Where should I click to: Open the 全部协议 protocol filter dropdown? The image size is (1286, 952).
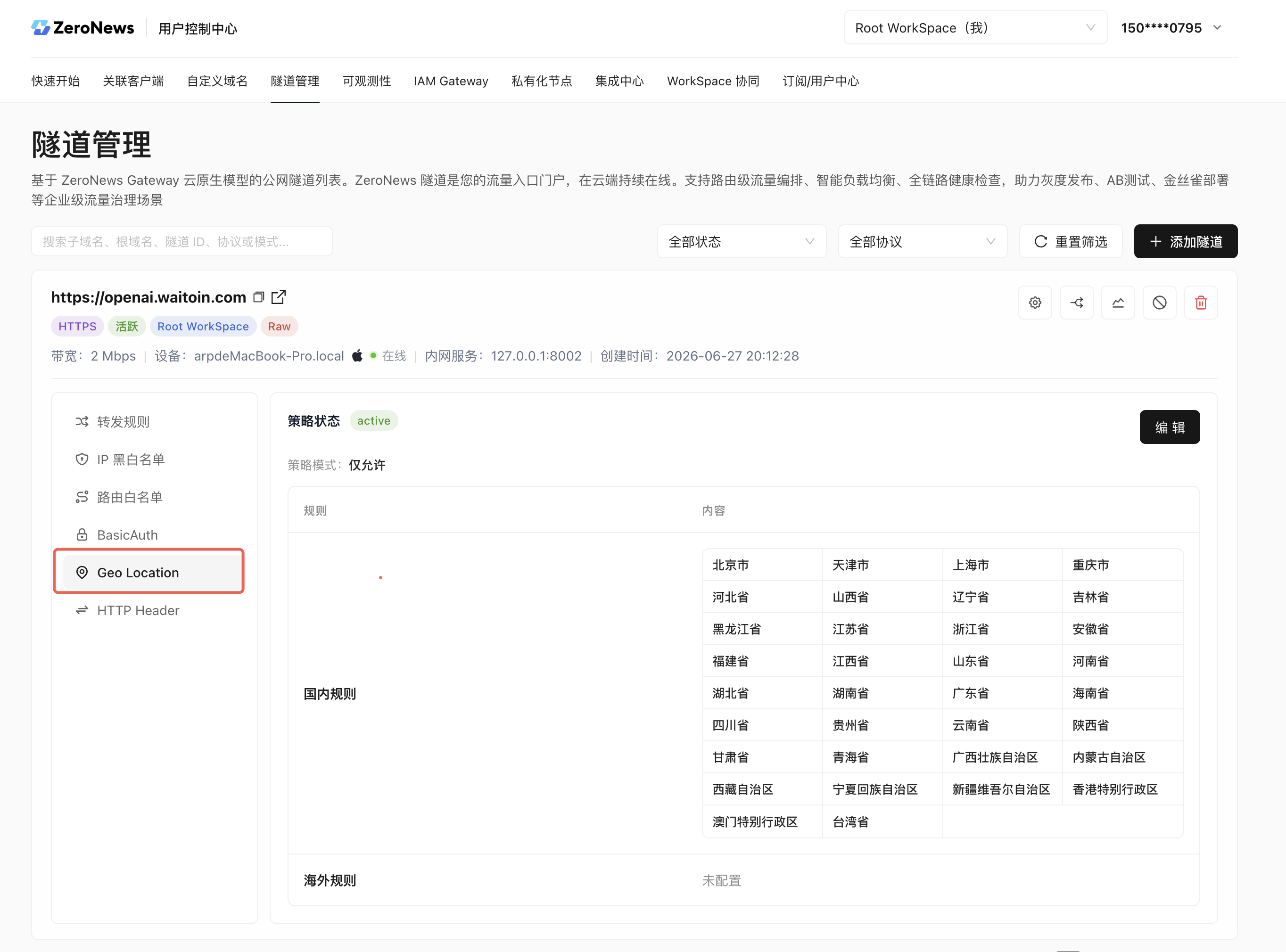click(x=923, y=241)
